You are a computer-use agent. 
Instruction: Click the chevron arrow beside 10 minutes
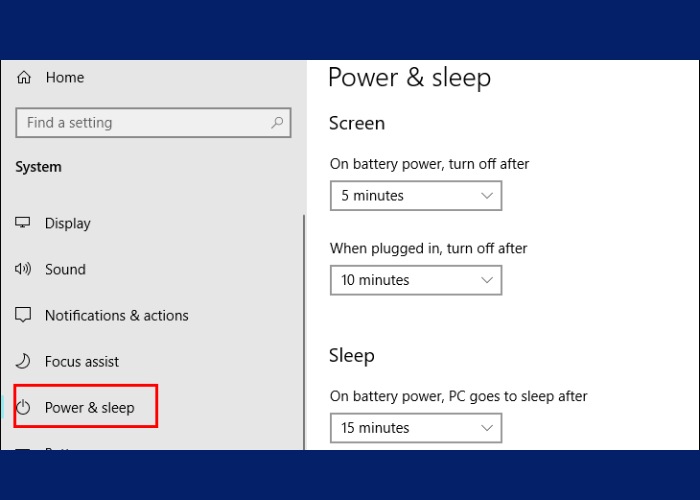tap(488, 280)
